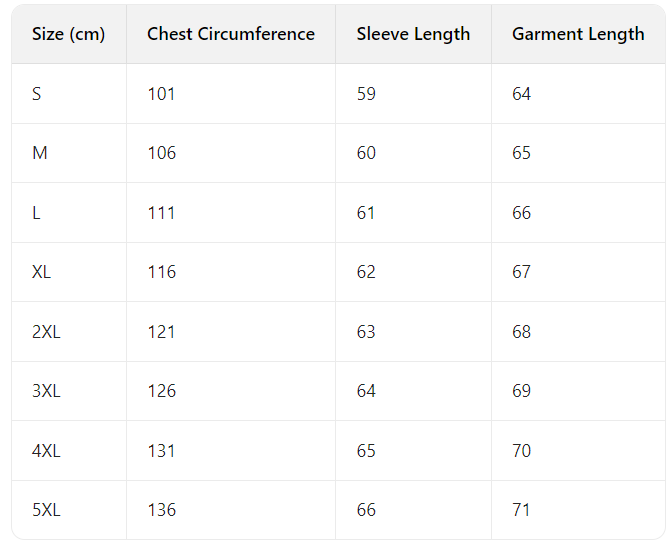Click chest circumference value 101
The width and height of the screenshot is (670, 545).
[x=161, y=94]
